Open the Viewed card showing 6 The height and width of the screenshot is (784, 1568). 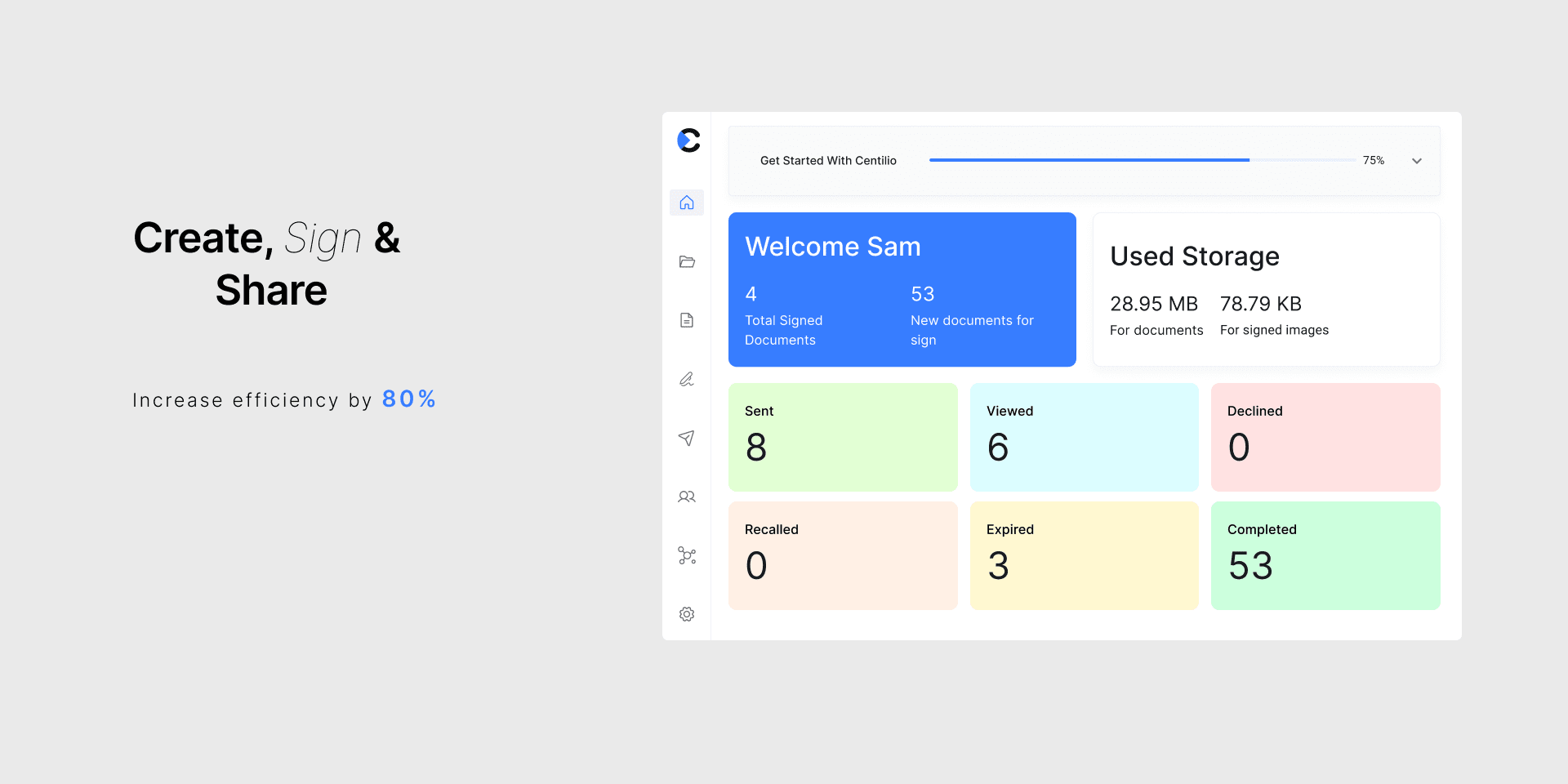click(1084, 437)
